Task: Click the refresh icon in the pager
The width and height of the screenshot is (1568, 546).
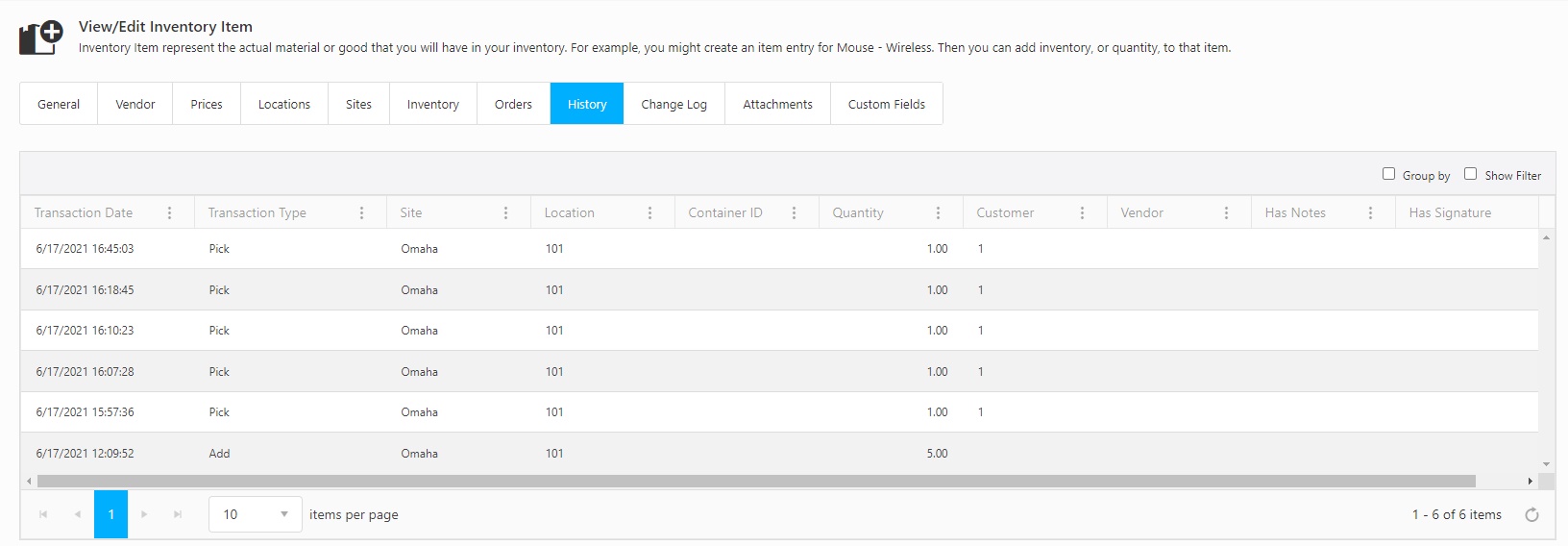Action: coord(1531,515)
